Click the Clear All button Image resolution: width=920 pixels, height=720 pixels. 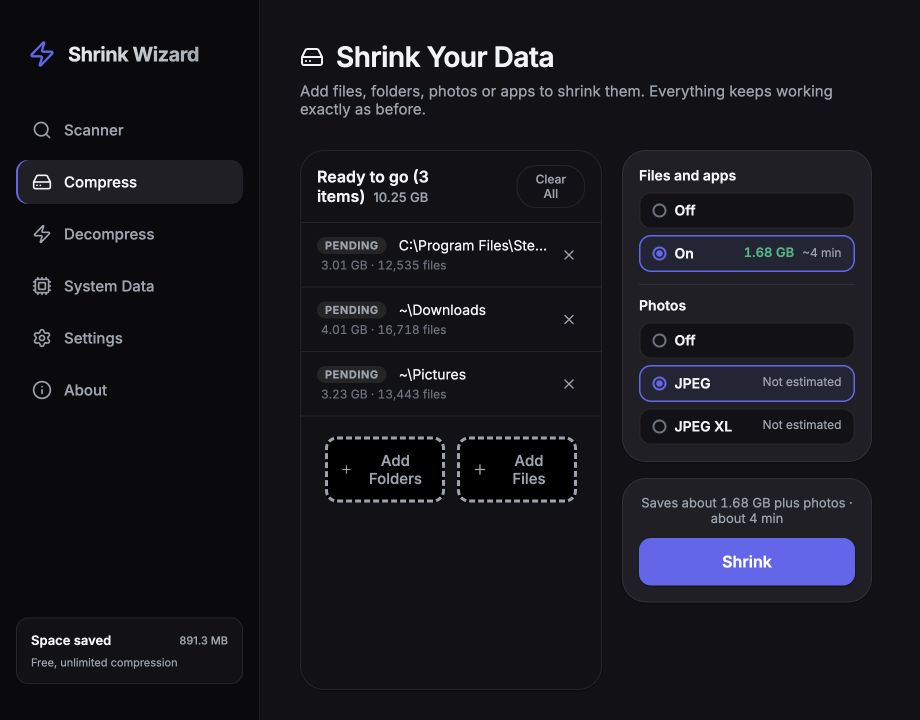550,187
